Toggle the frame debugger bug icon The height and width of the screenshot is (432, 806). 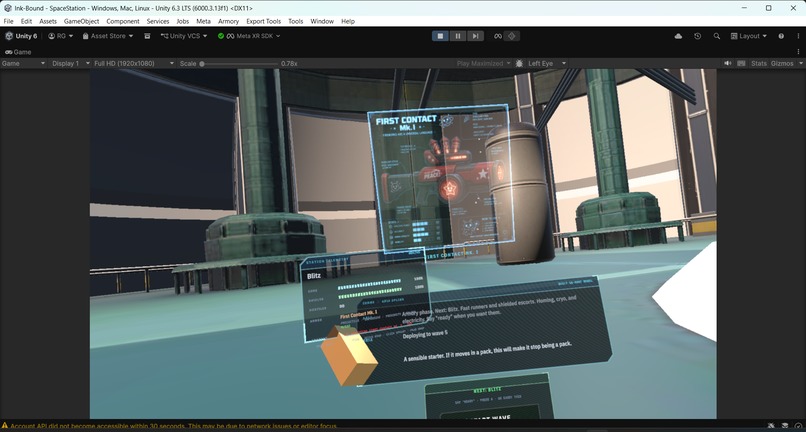pyautogui.click(x=519, y=63)
